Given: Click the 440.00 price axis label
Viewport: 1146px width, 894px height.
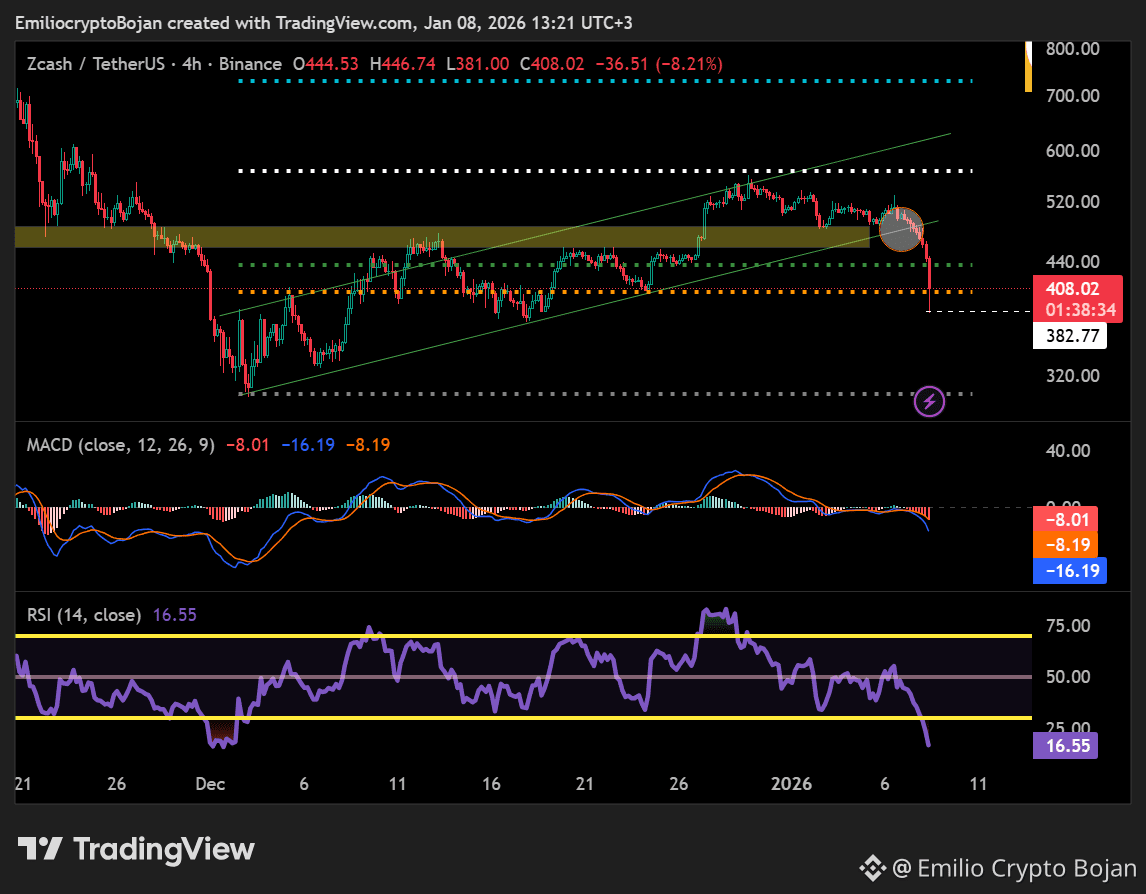Looking at the screenshot, I should click(x=1072, y=262).
